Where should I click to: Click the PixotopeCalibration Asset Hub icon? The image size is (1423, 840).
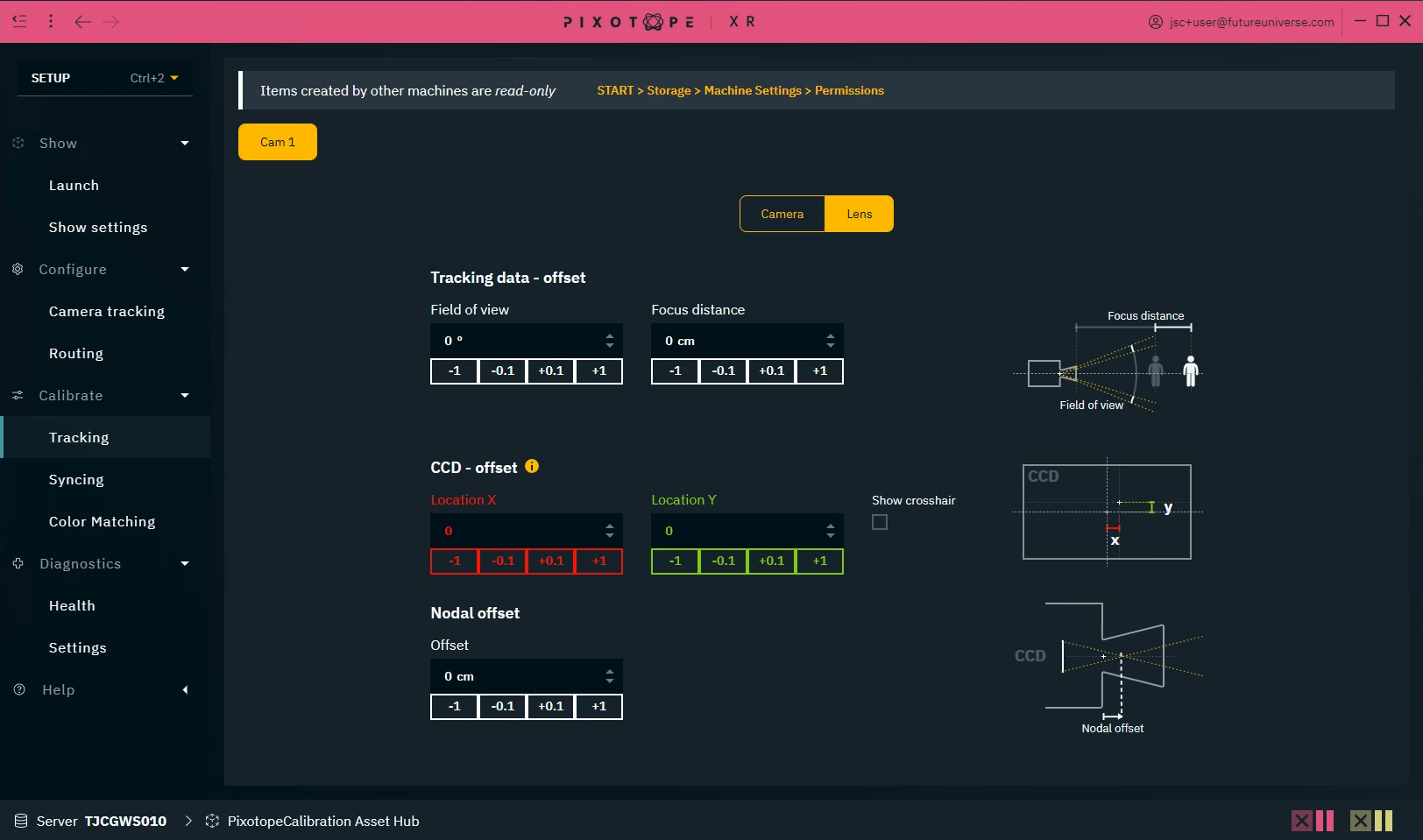212,821
